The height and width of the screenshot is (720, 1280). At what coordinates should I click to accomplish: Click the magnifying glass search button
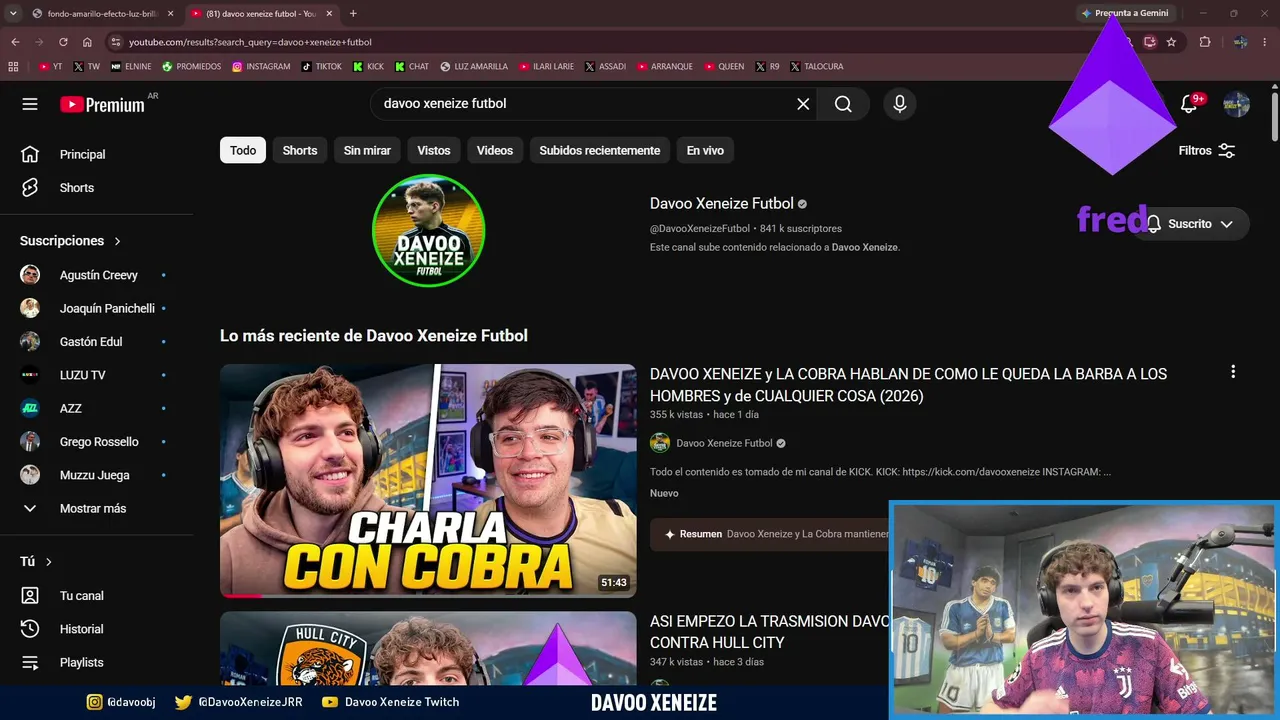pyautogui.click(x=843, y=104)
